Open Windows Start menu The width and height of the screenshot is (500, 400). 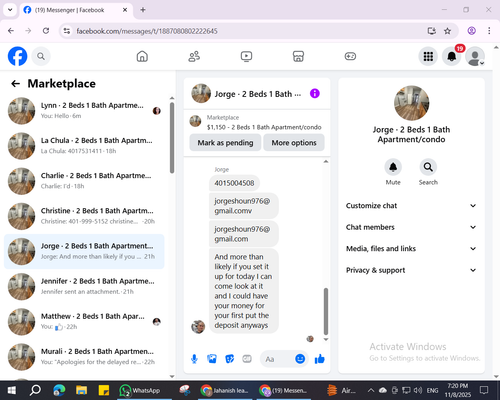[12, 390]
